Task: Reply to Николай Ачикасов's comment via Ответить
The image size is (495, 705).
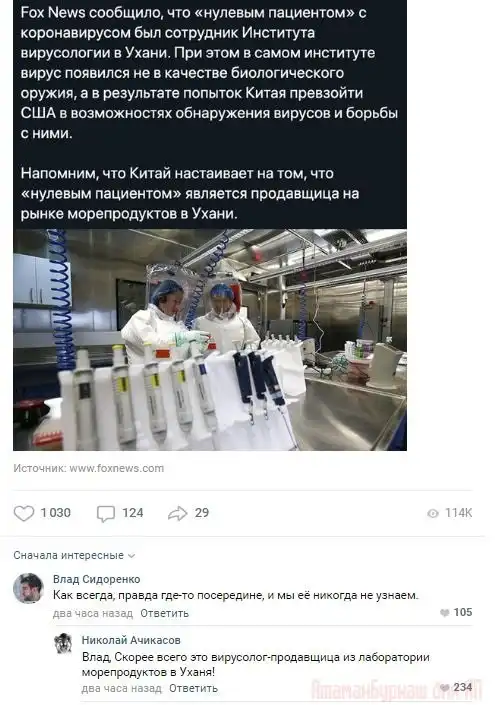Action: pyautogui.click(x=193, y=688)
